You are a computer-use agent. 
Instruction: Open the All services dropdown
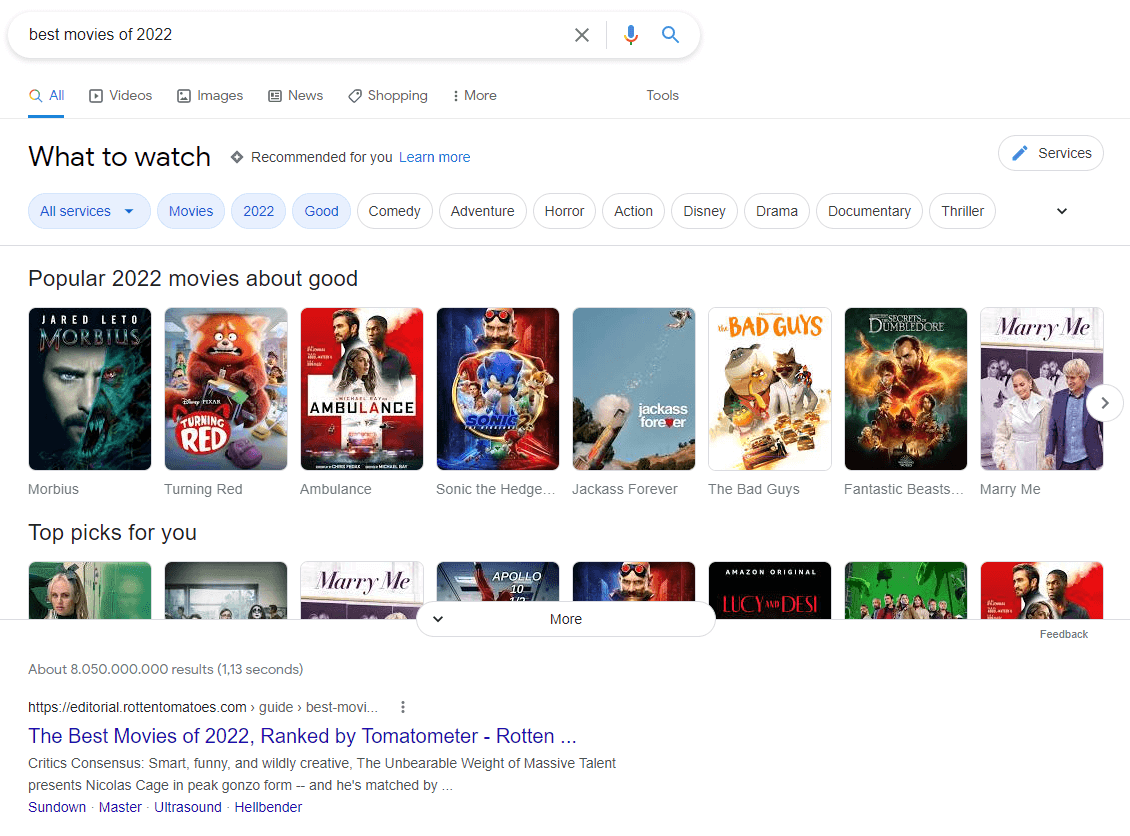[89, 211]
